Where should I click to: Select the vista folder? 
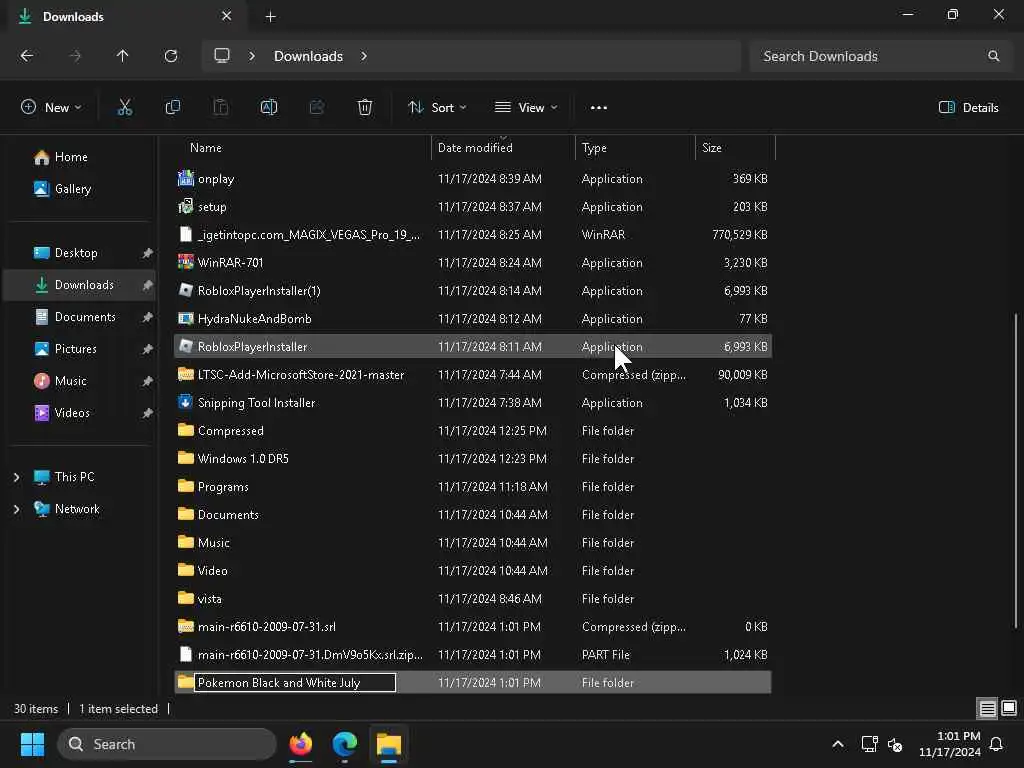pyautogui.click(x=473, y=598)
